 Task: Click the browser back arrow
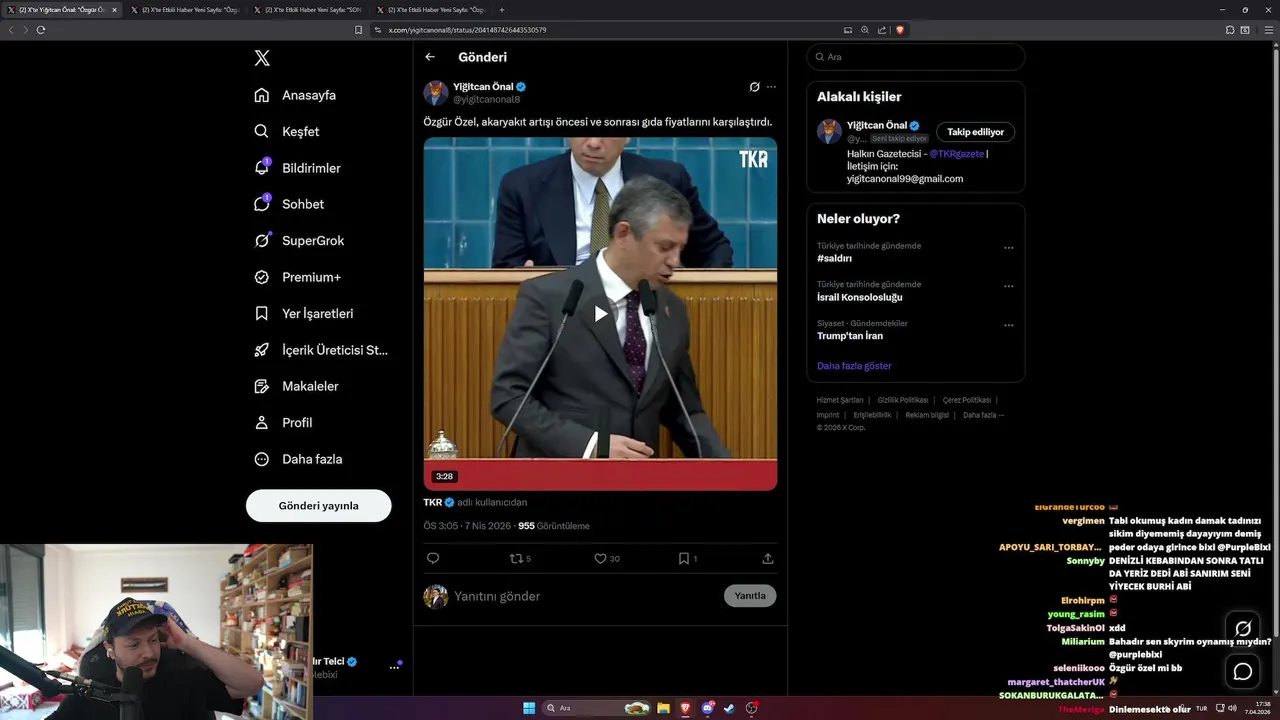pyautogui.click(x=11, y=30)
